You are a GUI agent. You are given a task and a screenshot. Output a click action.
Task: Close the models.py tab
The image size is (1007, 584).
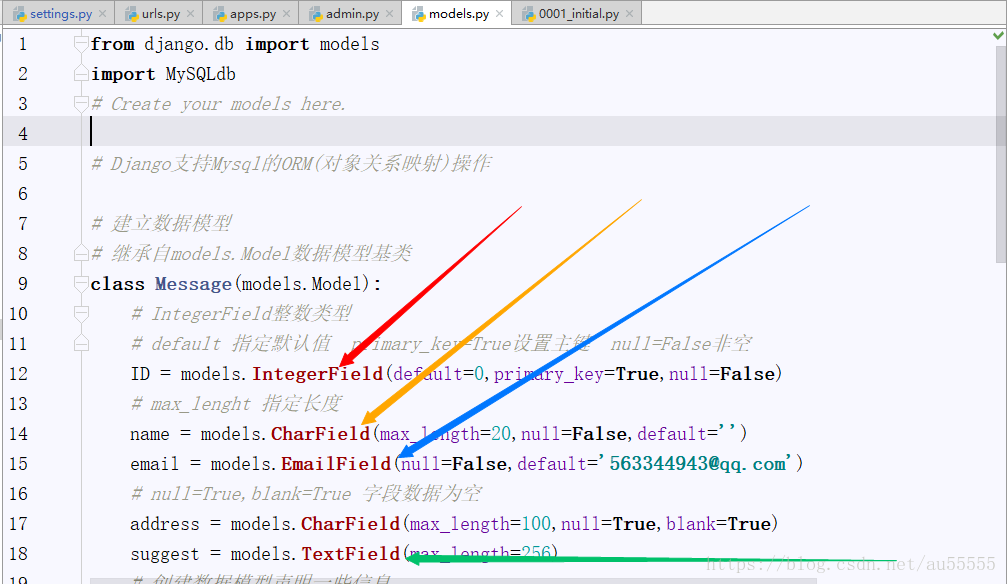tap(500, 13)
